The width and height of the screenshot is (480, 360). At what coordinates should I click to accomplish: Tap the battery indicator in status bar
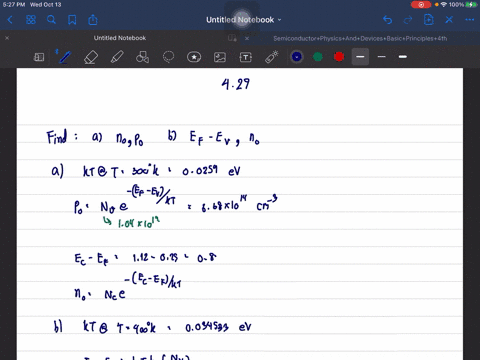[x=471, y=5]
